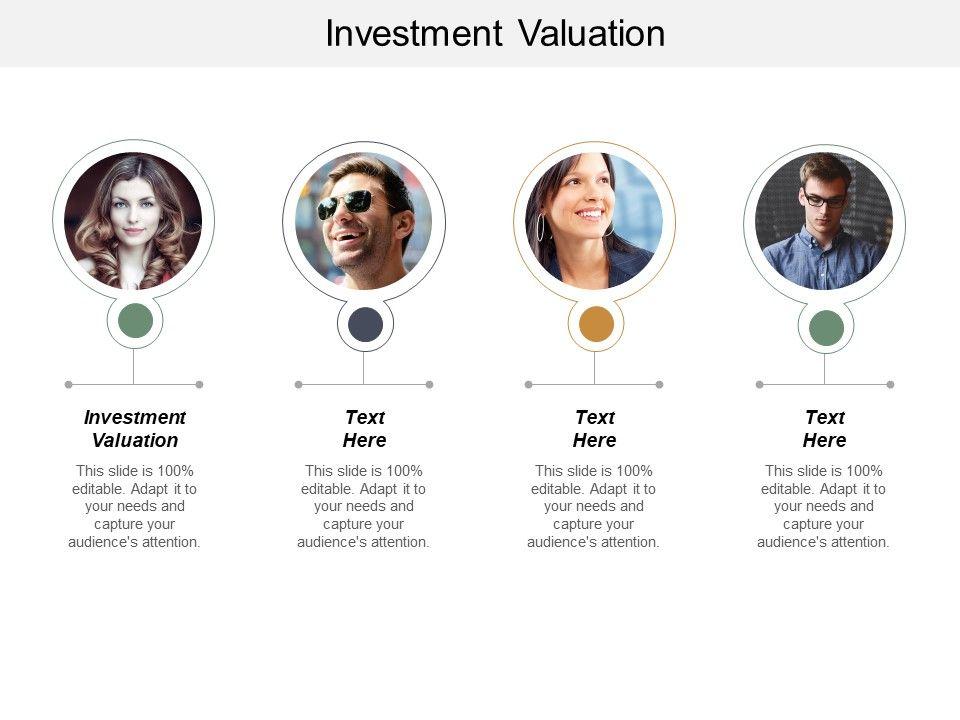Viewport: 960px width, 720px height.
Task: Click the woman with curly hair photo
Action: coord(133,220)
